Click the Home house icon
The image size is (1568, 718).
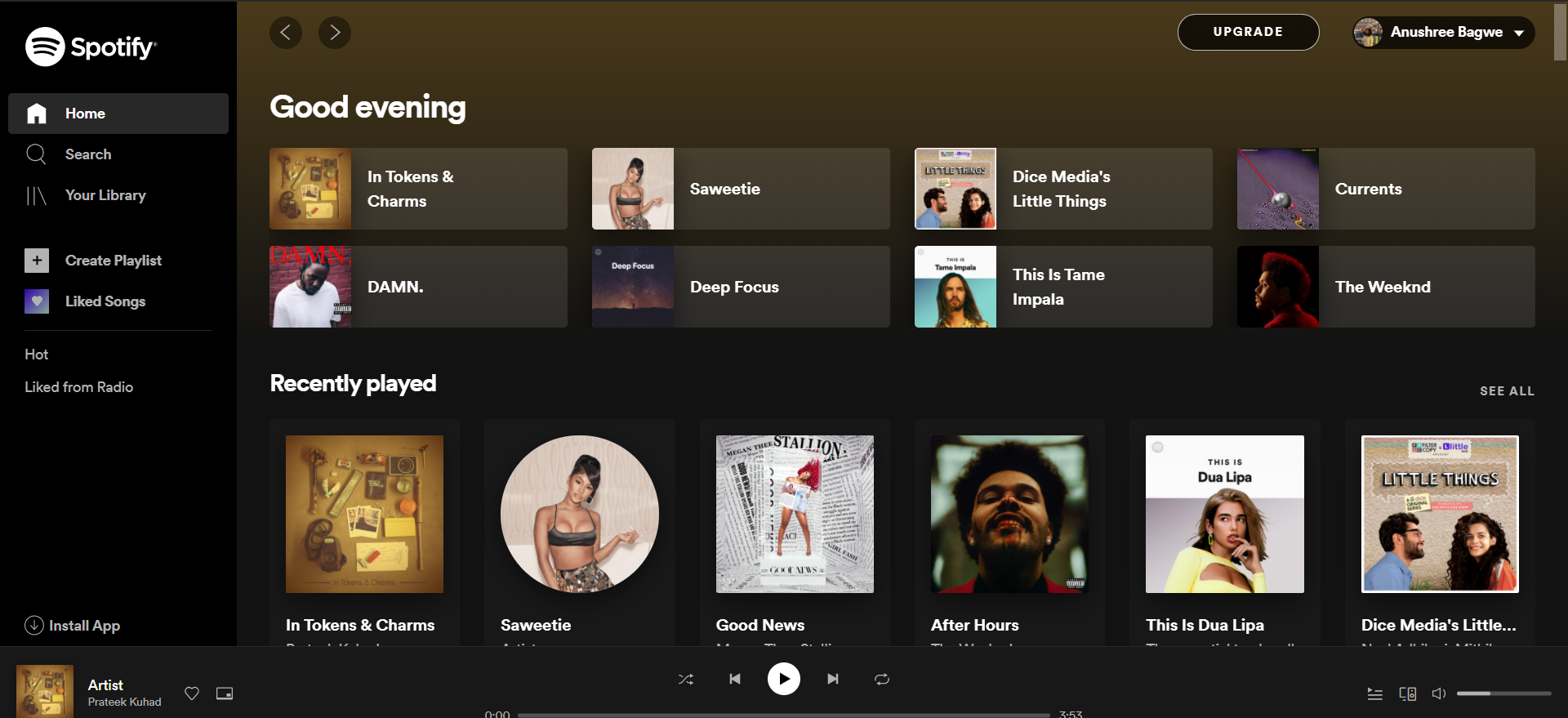(37, 114)
